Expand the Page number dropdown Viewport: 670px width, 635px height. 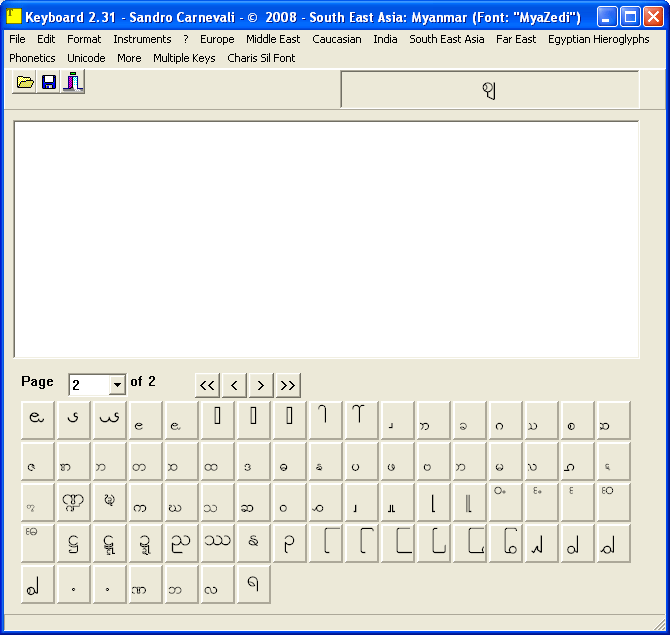pos(117,385)
